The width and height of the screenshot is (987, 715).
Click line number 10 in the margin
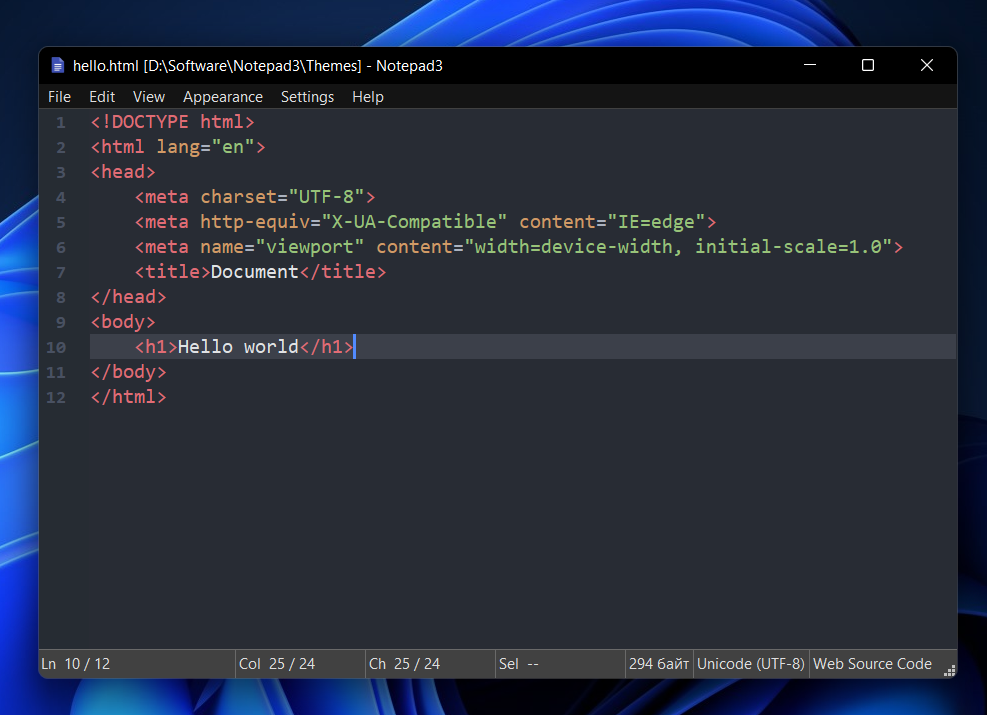point(56,347)
